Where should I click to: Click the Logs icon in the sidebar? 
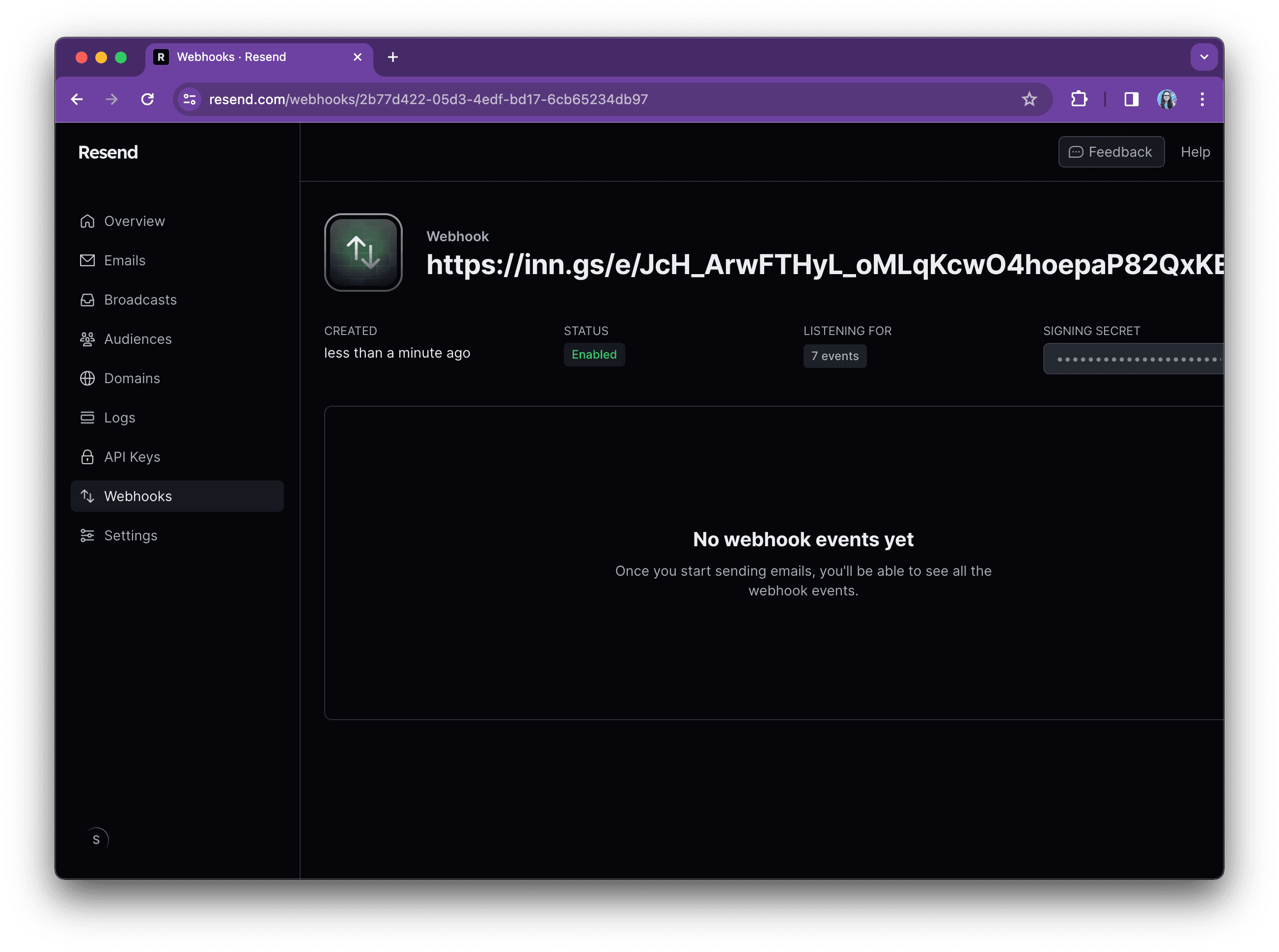[87, 417]
